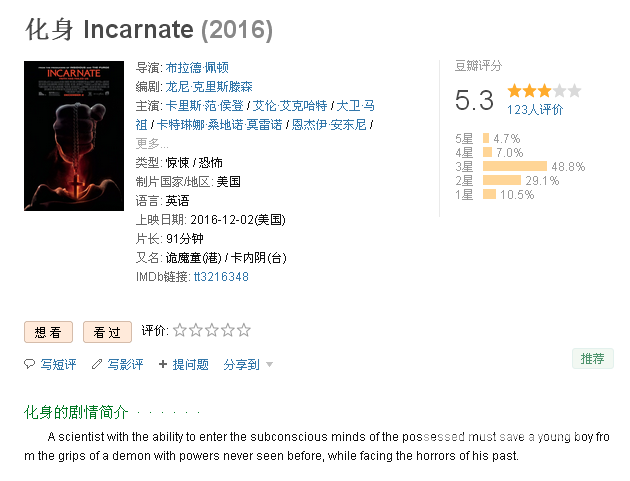The height and width of the screenshot is (481, 630).
Task: Click the green 推荐 button
Action: coord(593,358)
